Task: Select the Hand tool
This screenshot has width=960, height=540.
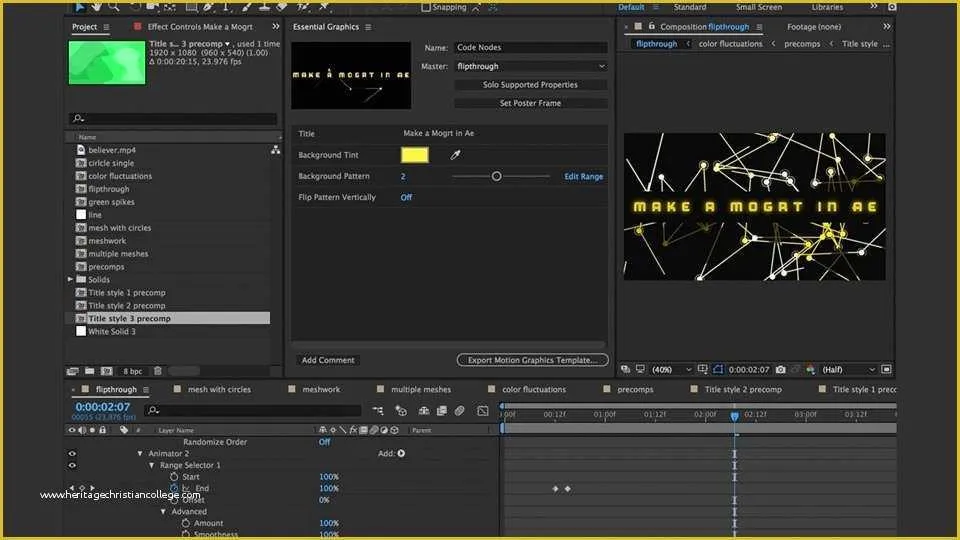Action: tap(96, 7)
